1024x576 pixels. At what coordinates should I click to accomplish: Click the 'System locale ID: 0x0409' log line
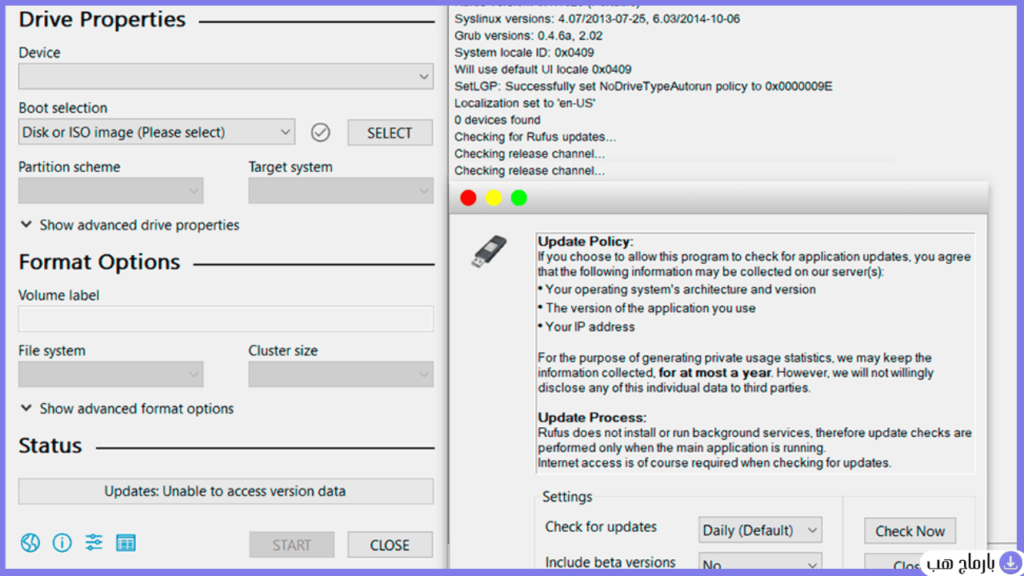click(x=524, y=53)
